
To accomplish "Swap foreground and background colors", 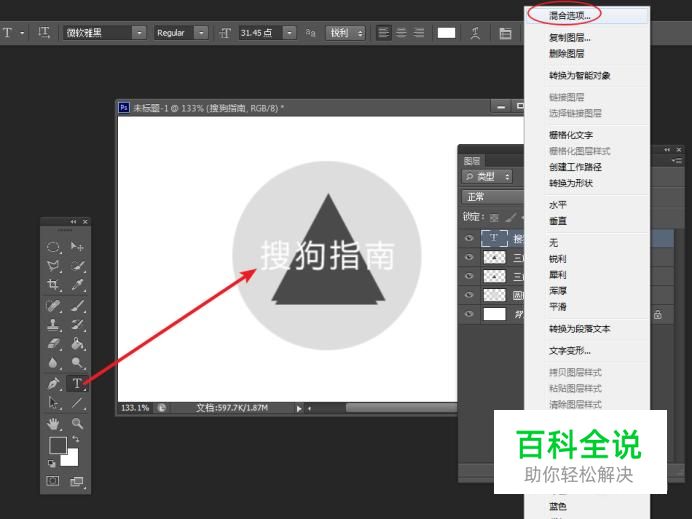I will pyautogui.click(x=76, y=439).
